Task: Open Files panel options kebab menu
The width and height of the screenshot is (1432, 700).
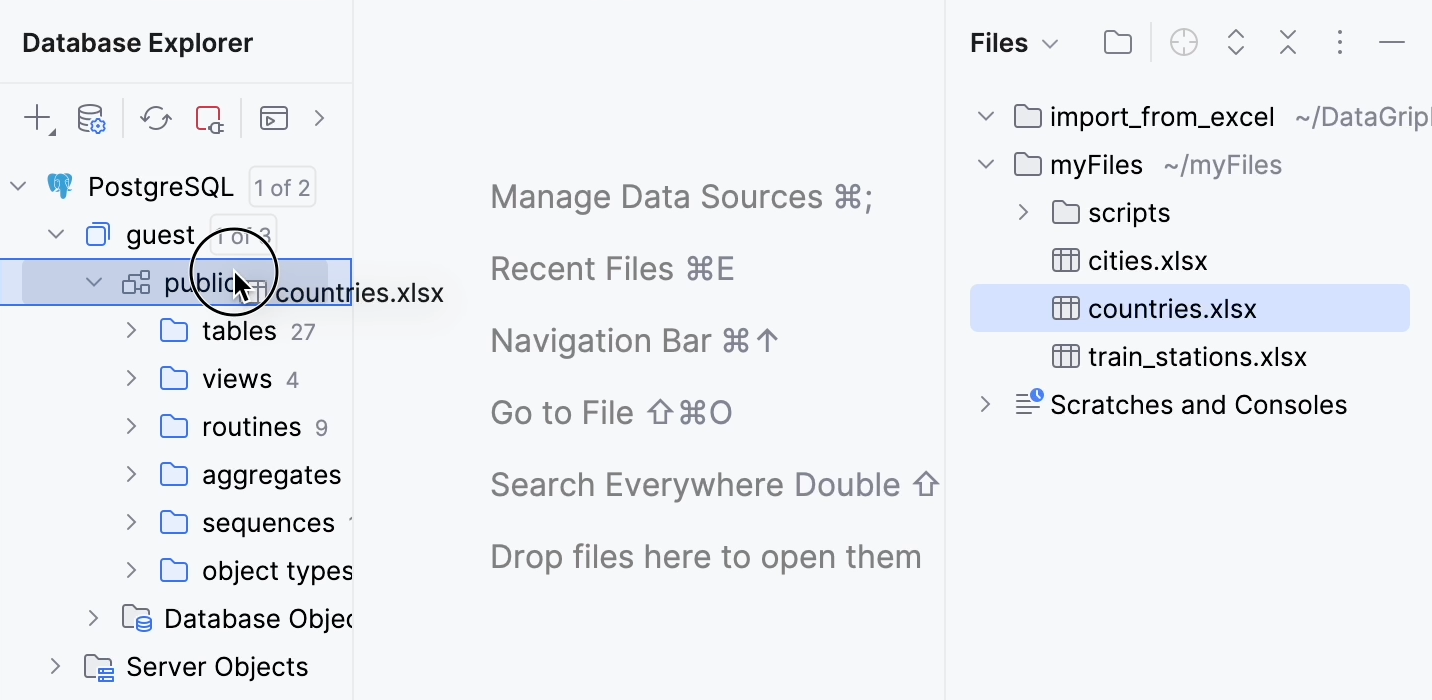Action: coord(1340,42)
